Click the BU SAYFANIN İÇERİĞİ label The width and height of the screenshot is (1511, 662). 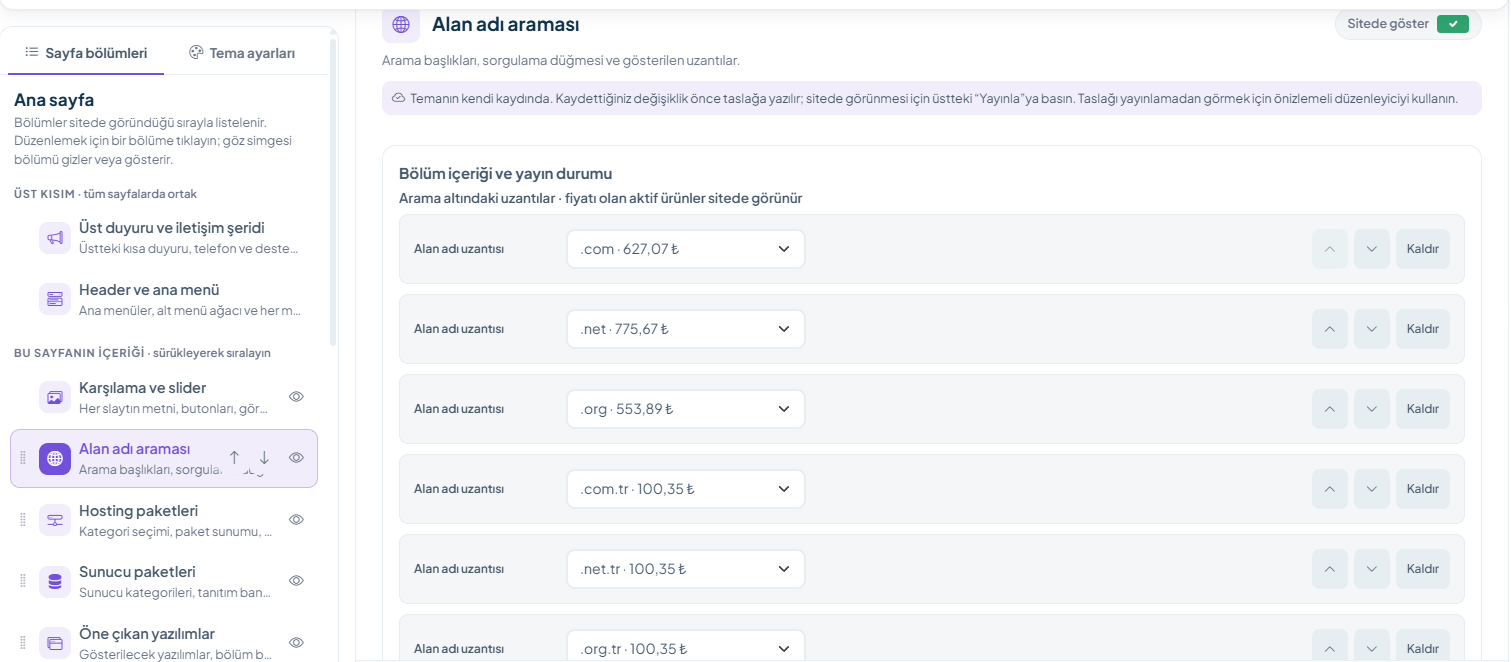coord(79,353)
